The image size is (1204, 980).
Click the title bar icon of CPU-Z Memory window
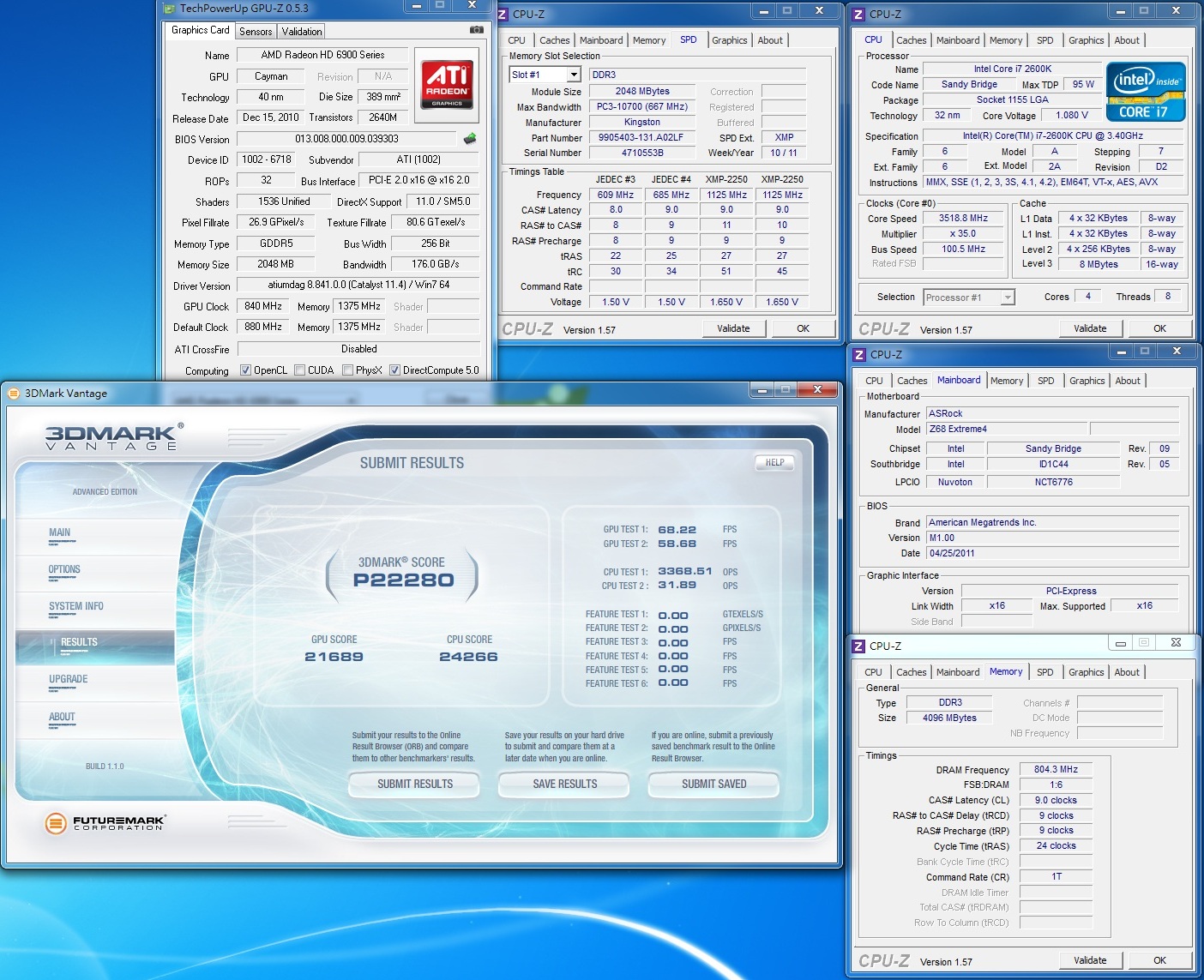coord(859,646)
